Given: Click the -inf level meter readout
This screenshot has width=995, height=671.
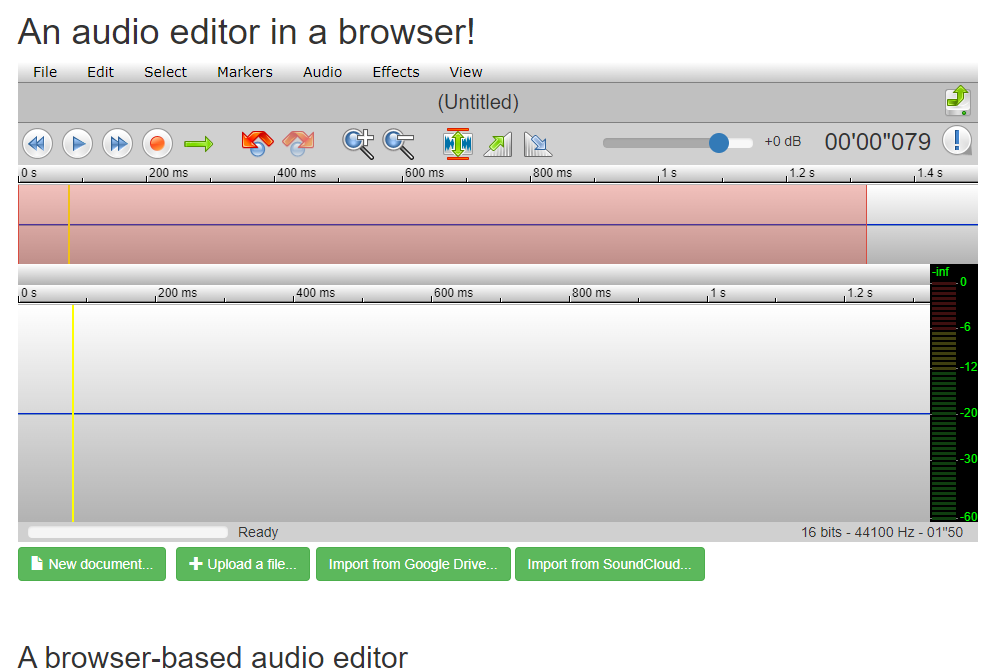Looking at the screenshot, I should pyautogui.click(x=940, y=272).
